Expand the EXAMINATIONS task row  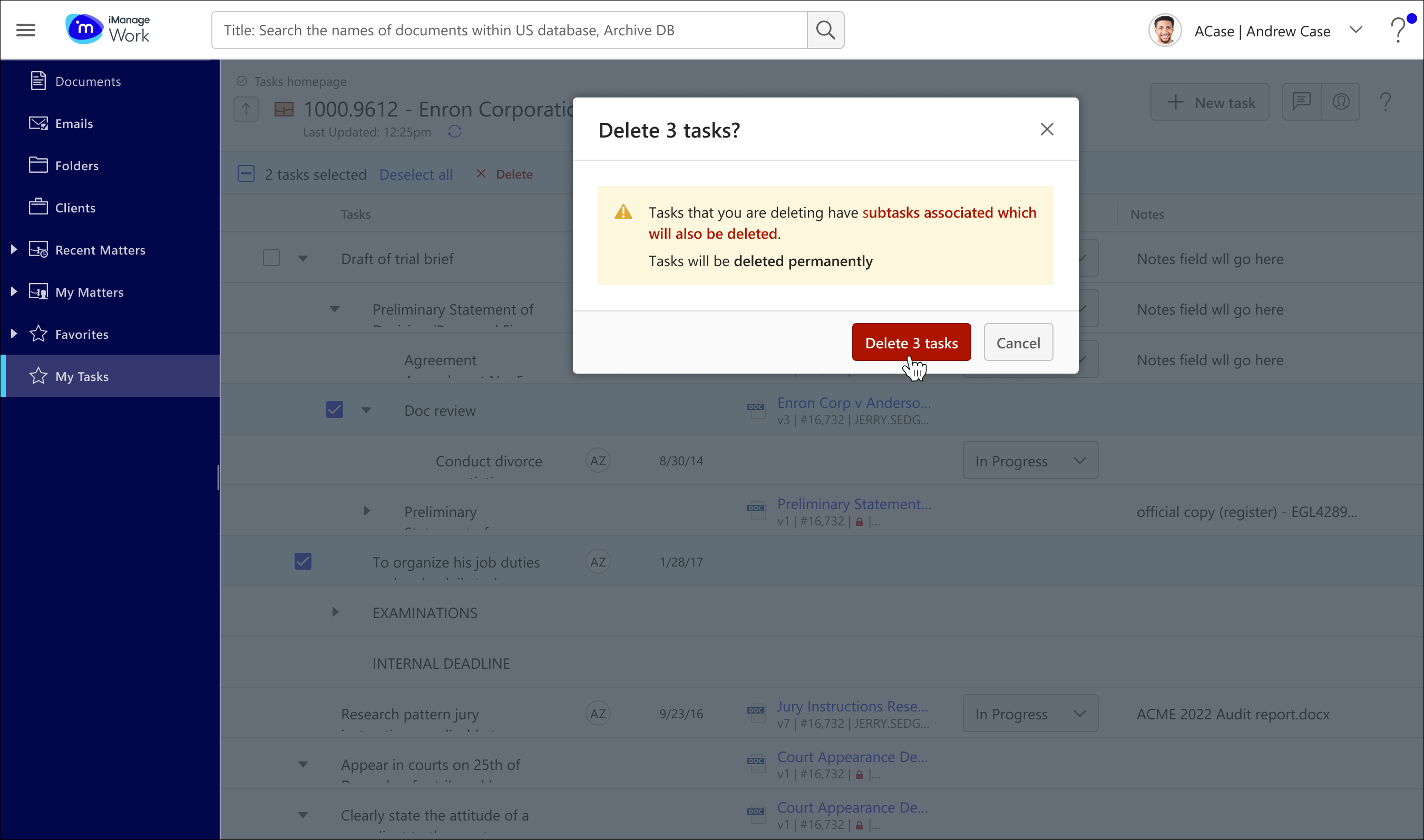335,612
